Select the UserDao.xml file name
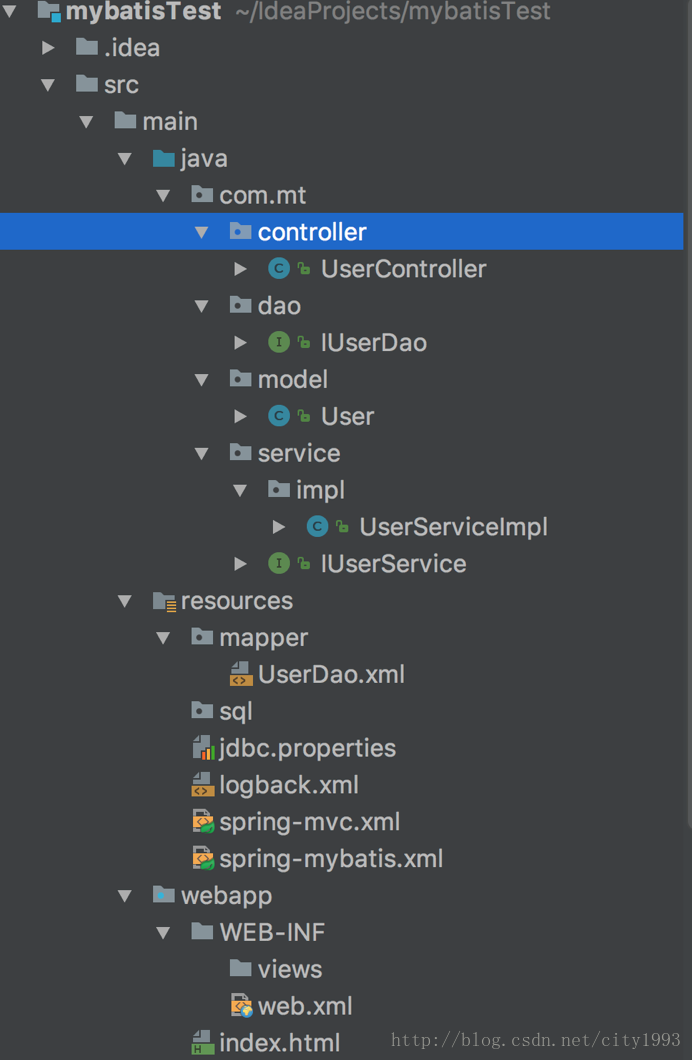 point(331,674)
